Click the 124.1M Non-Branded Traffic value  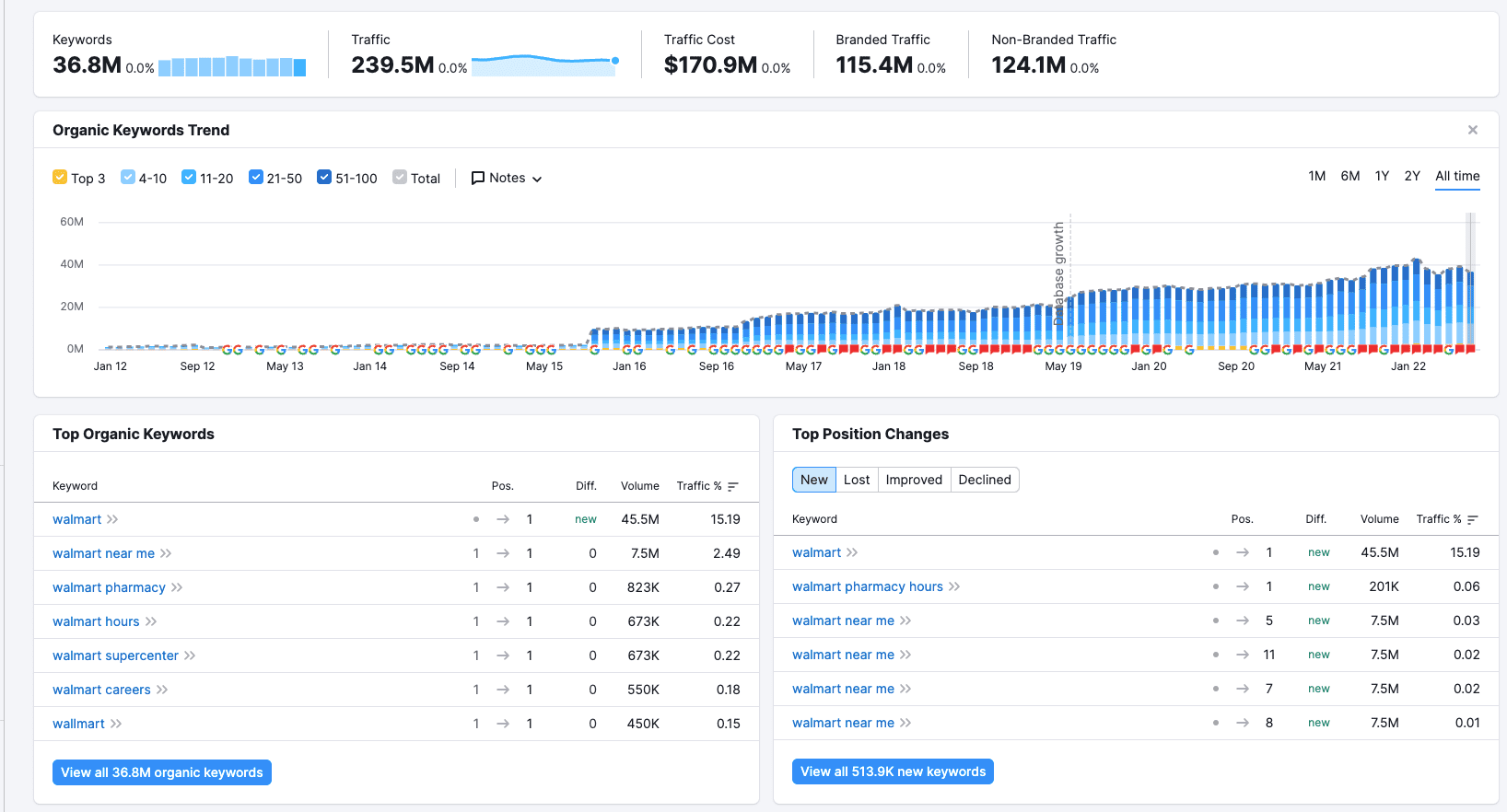[1028, 65]
